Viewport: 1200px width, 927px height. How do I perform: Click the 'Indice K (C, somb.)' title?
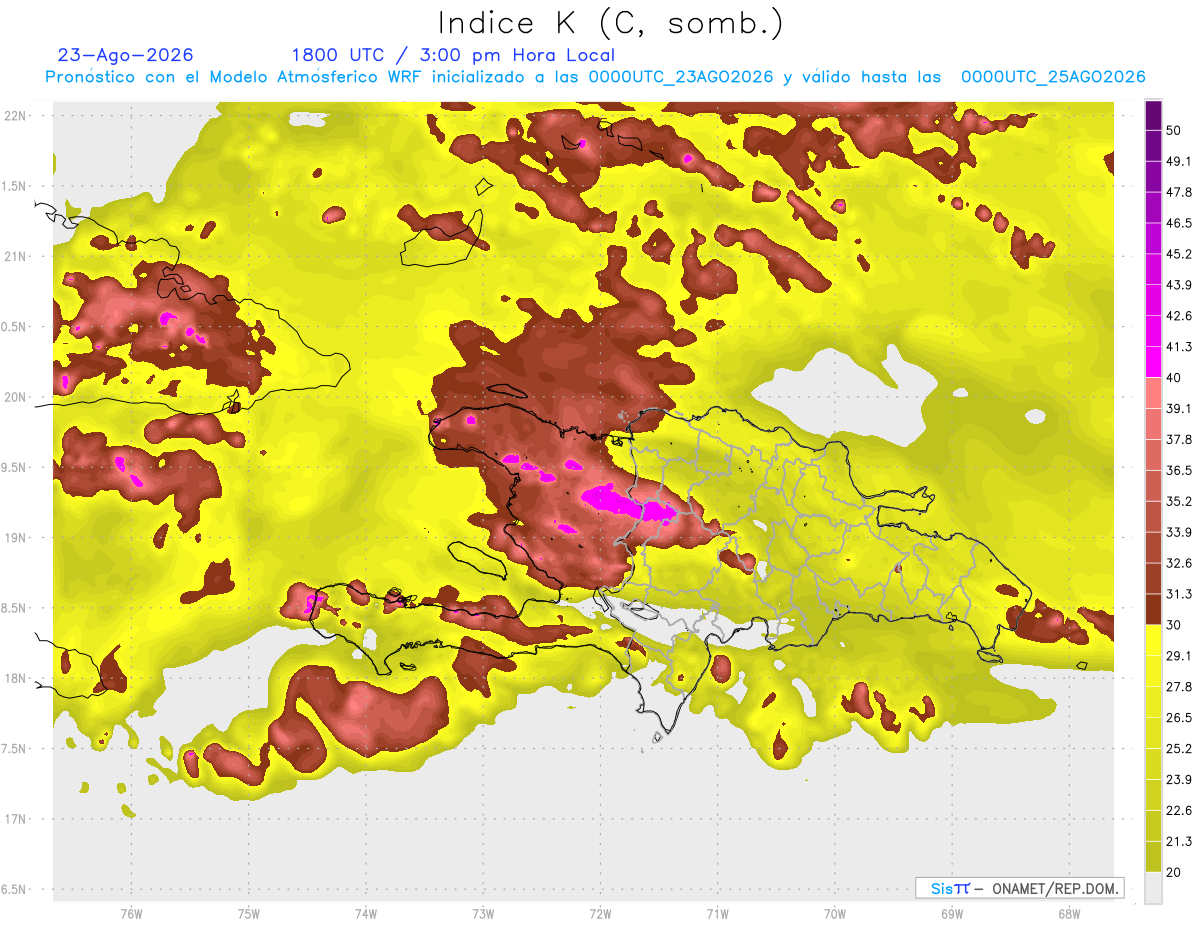(x=611, y=23)
